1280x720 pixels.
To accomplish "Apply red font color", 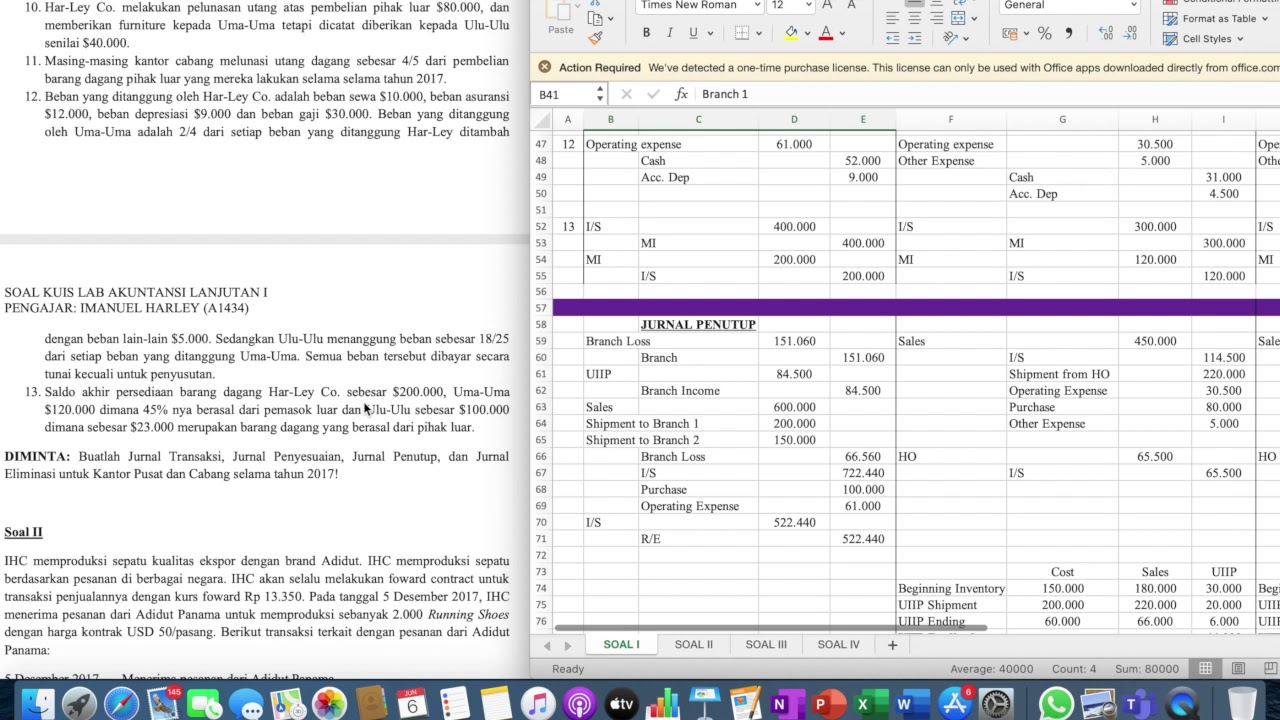I will (826, 33).
